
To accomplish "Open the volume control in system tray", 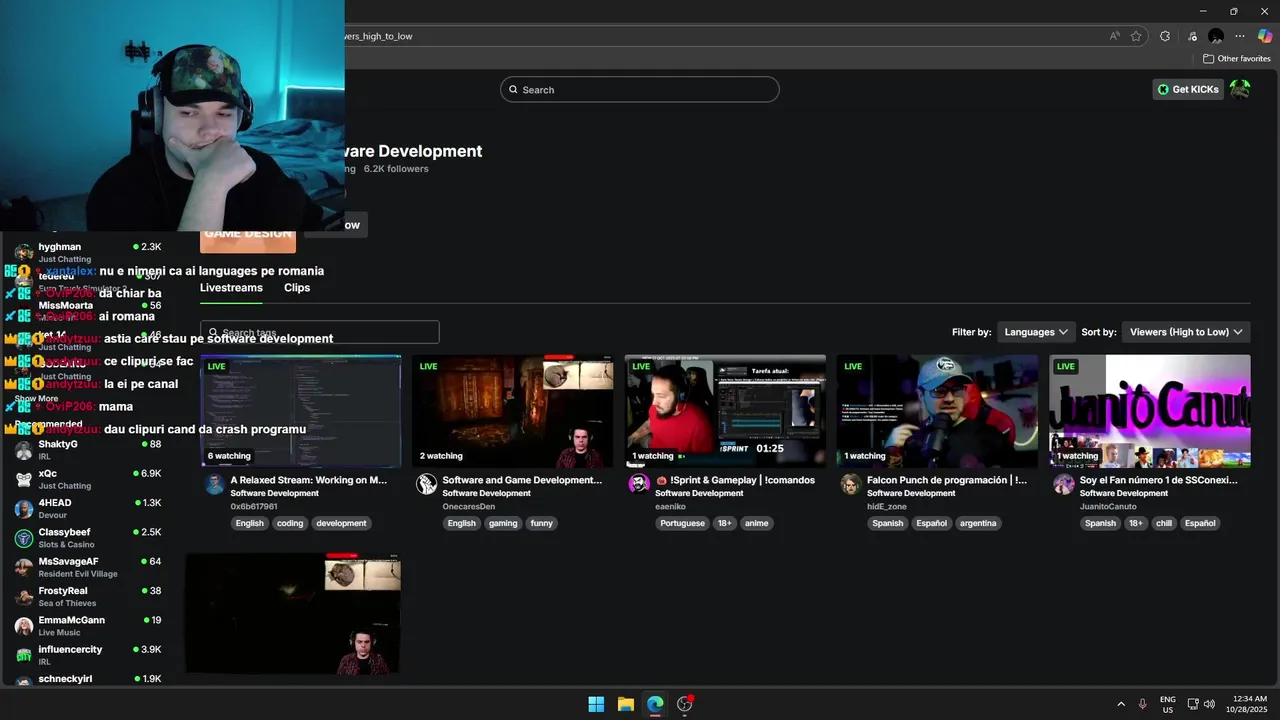I will (x=1209, y=704).
